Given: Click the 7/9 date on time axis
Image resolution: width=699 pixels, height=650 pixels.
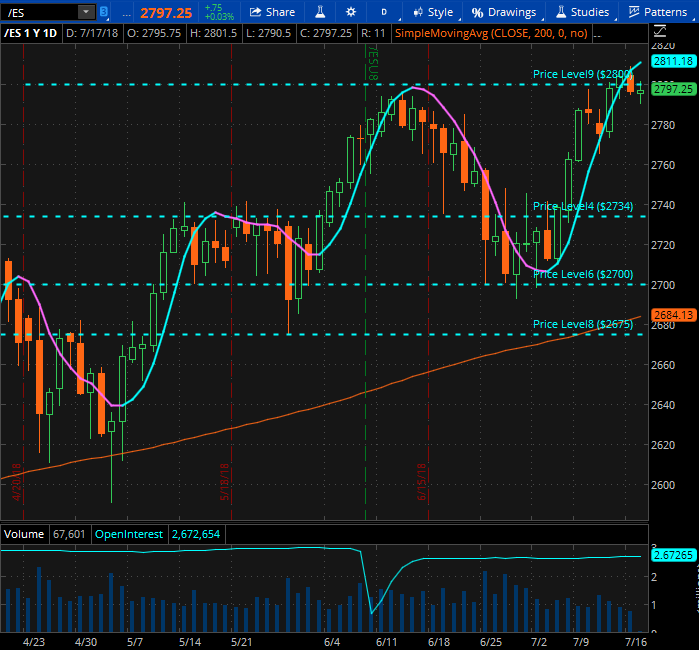Looking at the screenshot, I should [581, 642].
